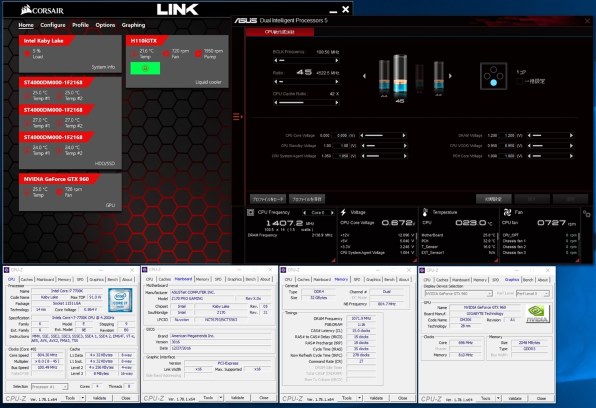Image resolution: width=596 pixels, height=408 pixels.
Task: Open Profile menu in Corsair Link
Action: [81, 25]
